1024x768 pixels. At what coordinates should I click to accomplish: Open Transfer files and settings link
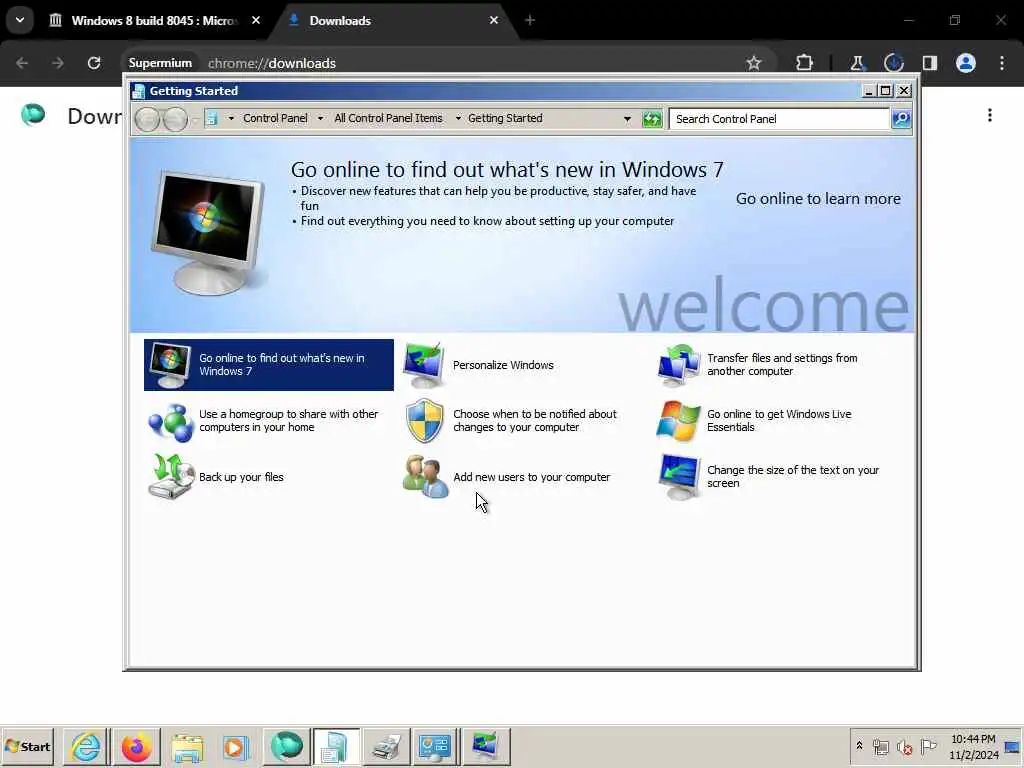pos(782,364)
